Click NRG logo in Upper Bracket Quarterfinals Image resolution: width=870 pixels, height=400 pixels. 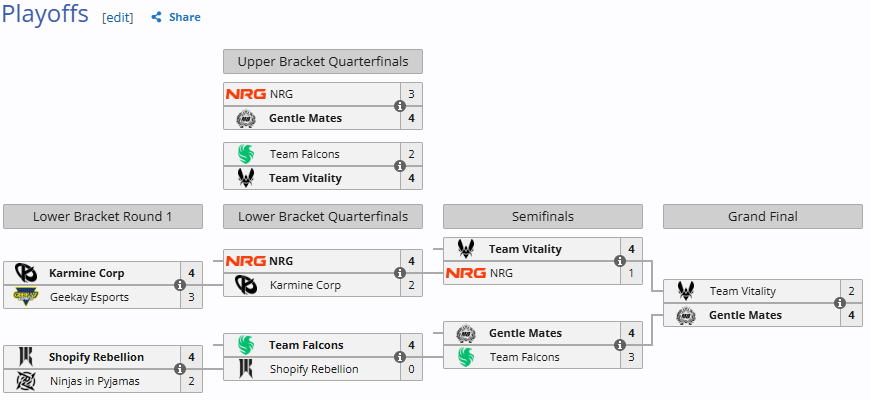246,94
